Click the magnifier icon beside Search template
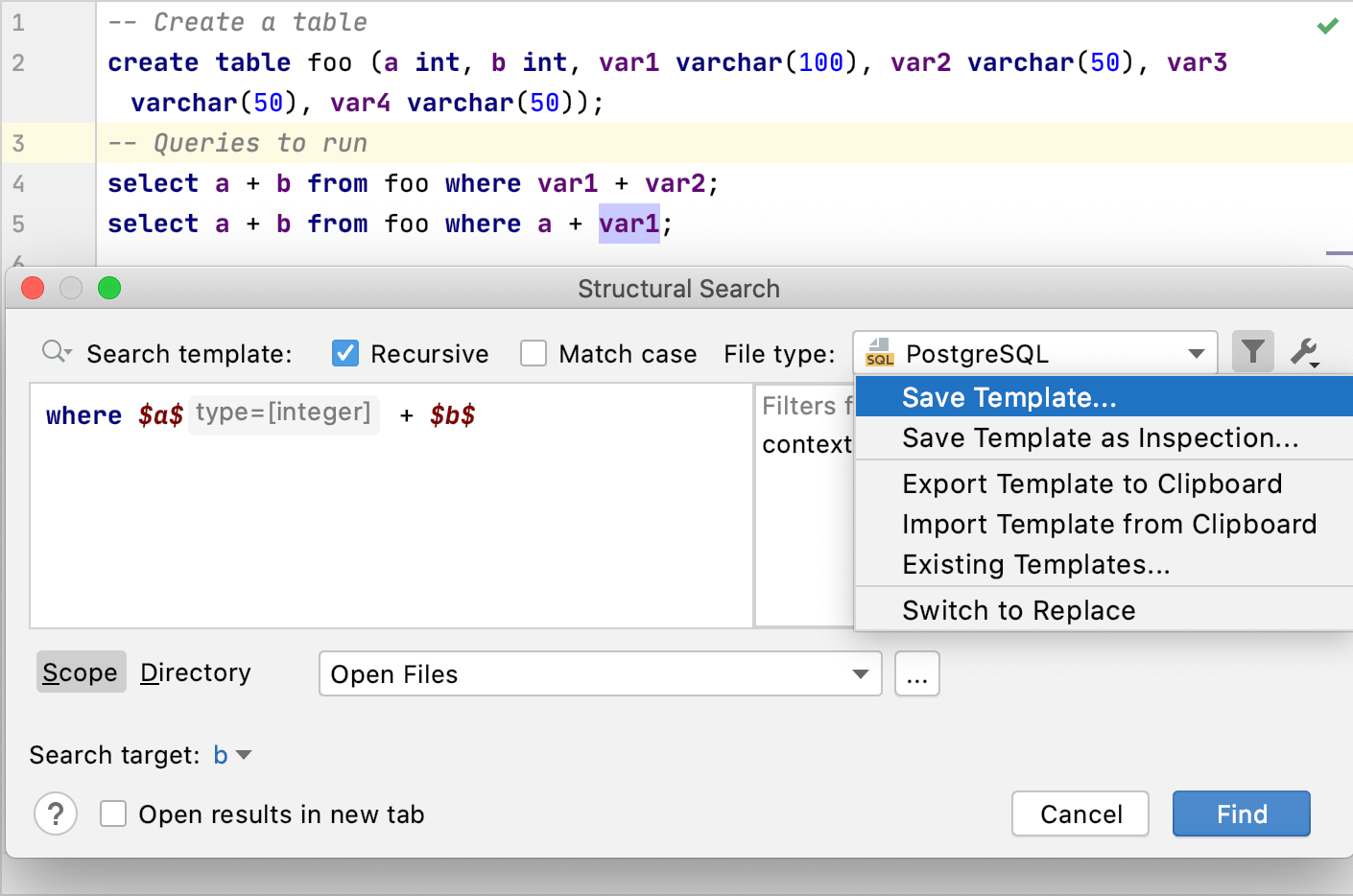The width and height of the screenshot is (1353, 896). pos(55,351)
